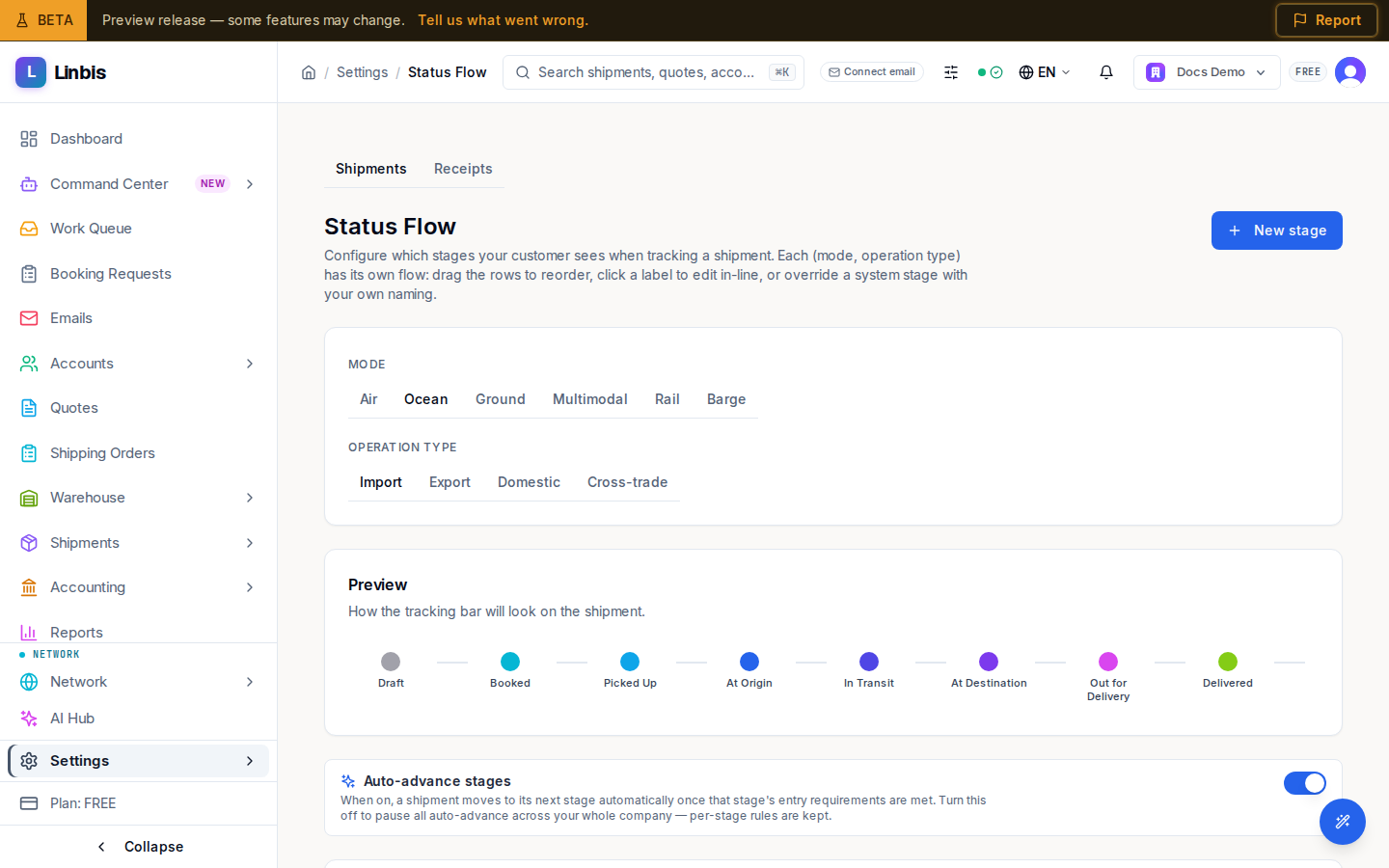This screenshot has height=868, width=1389.
Task: Toggle Auto-advance stages switch
Action: pyautogui.click(x=1305, y=783)
